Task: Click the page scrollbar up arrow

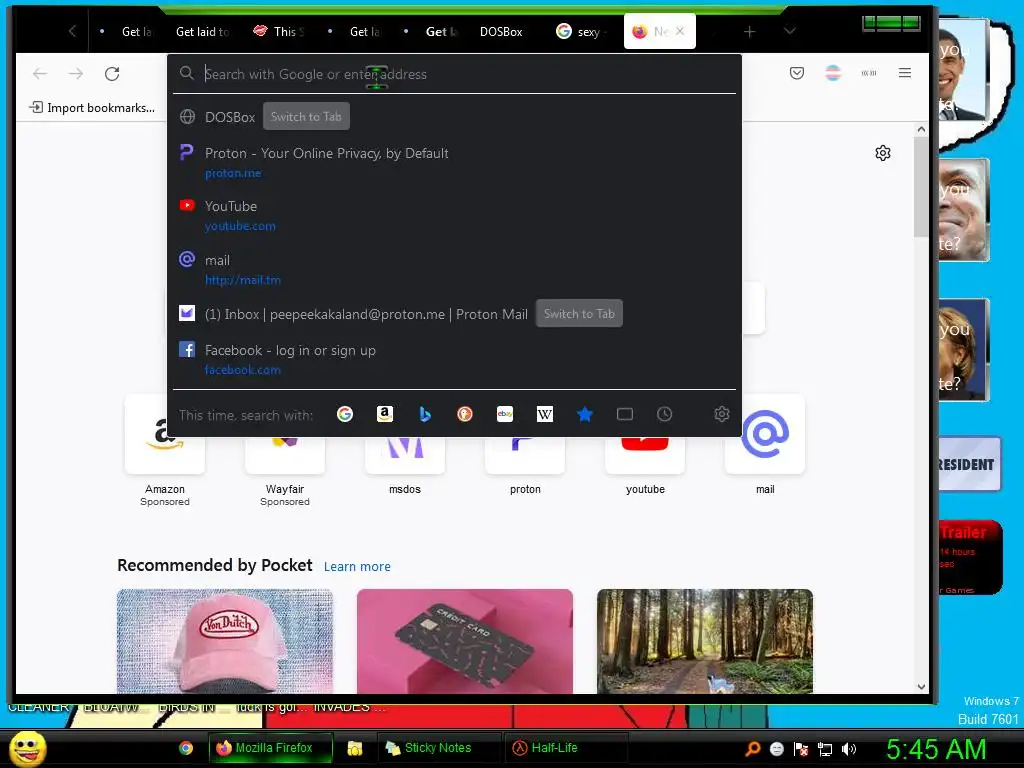Action: [x=921, y=129]
